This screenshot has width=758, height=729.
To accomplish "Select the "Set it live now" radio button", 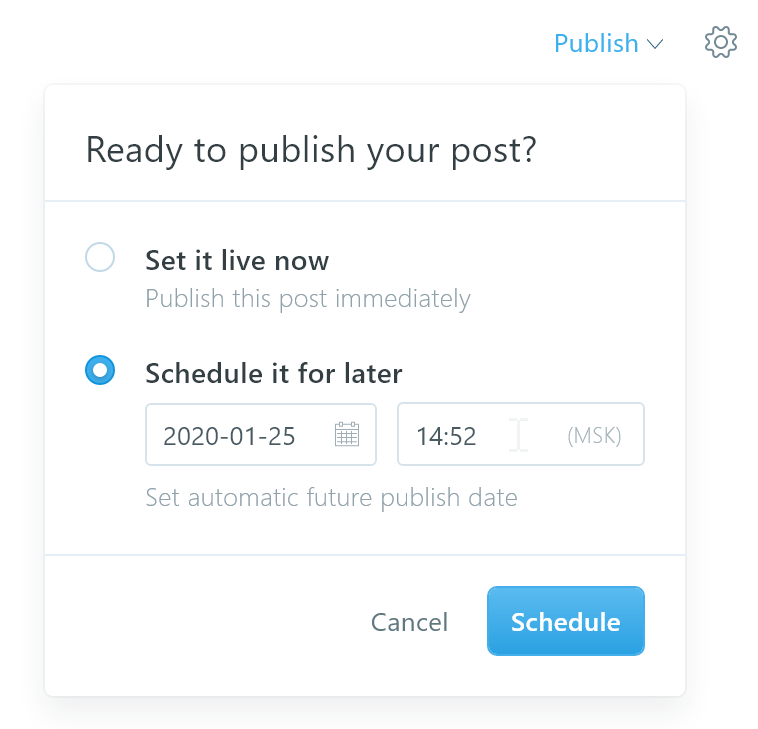I will [x=100, y=257].
